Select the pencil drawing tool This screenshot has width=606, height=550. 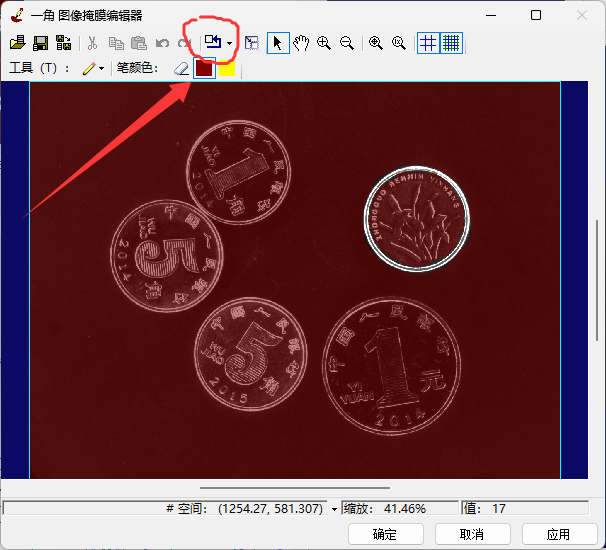(89, 68)
